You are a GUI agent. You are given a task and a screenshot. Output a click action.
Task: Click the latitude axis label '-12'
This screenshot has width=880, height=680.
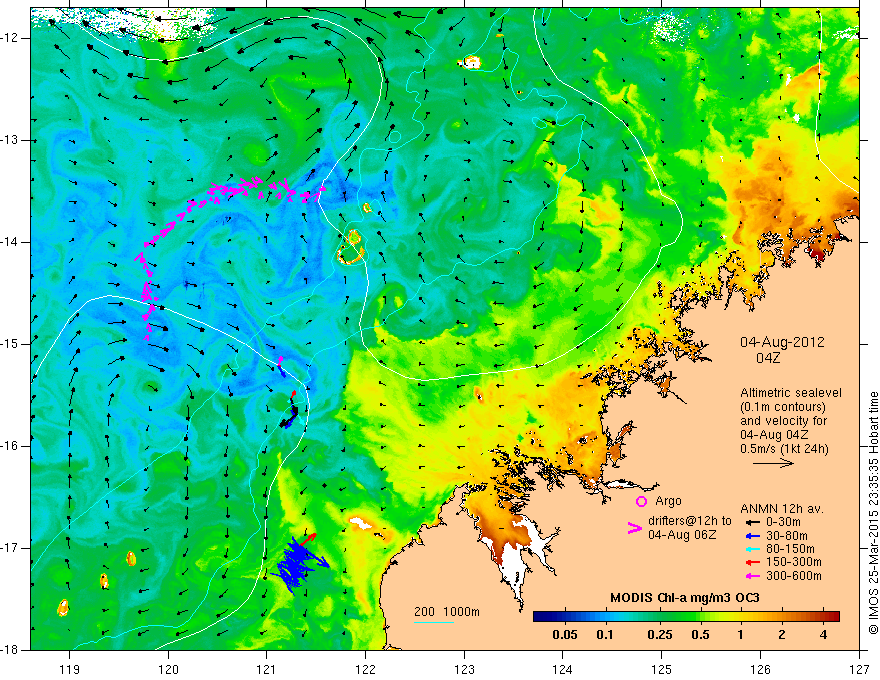point(10,38)
